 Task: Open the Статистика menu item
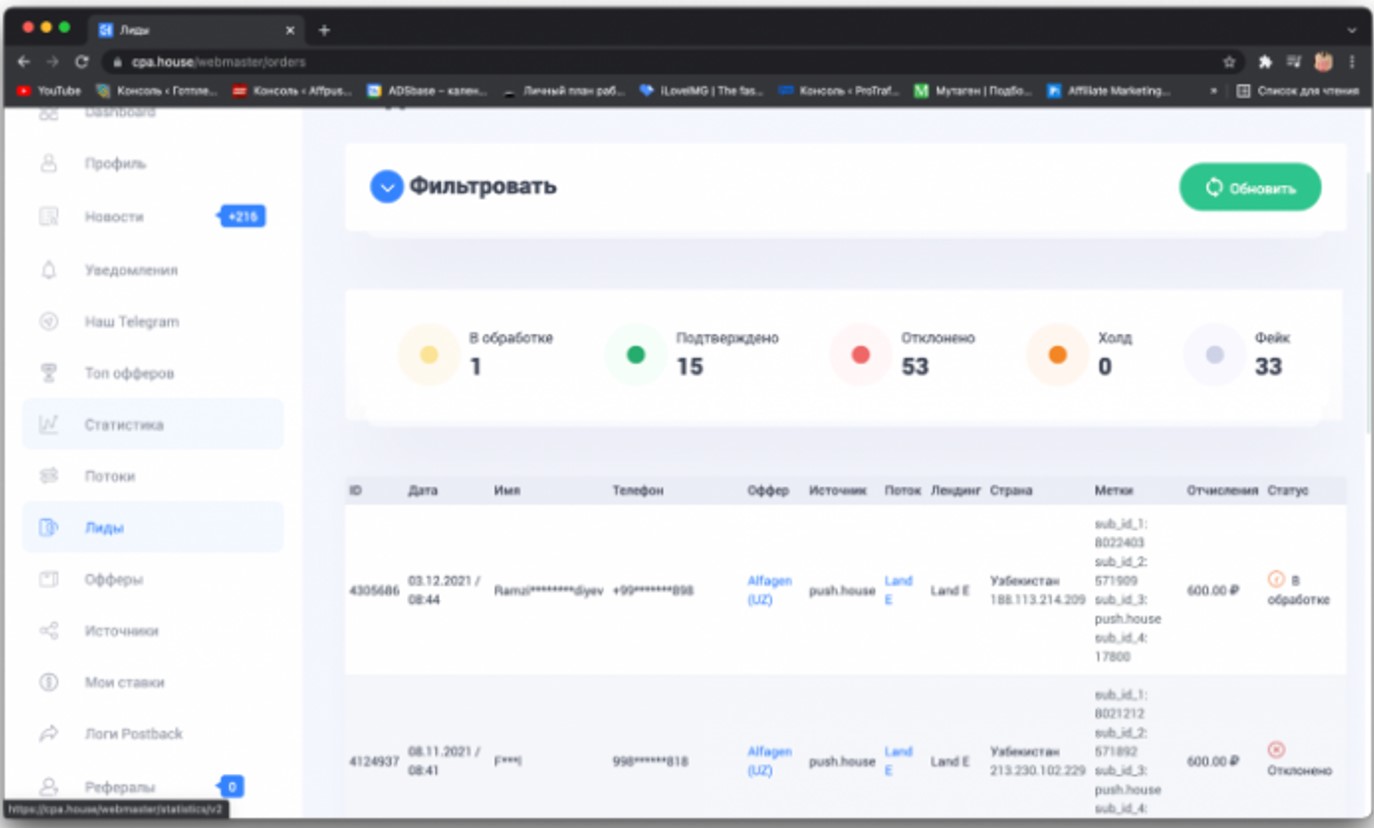click(x=124, y=425)
